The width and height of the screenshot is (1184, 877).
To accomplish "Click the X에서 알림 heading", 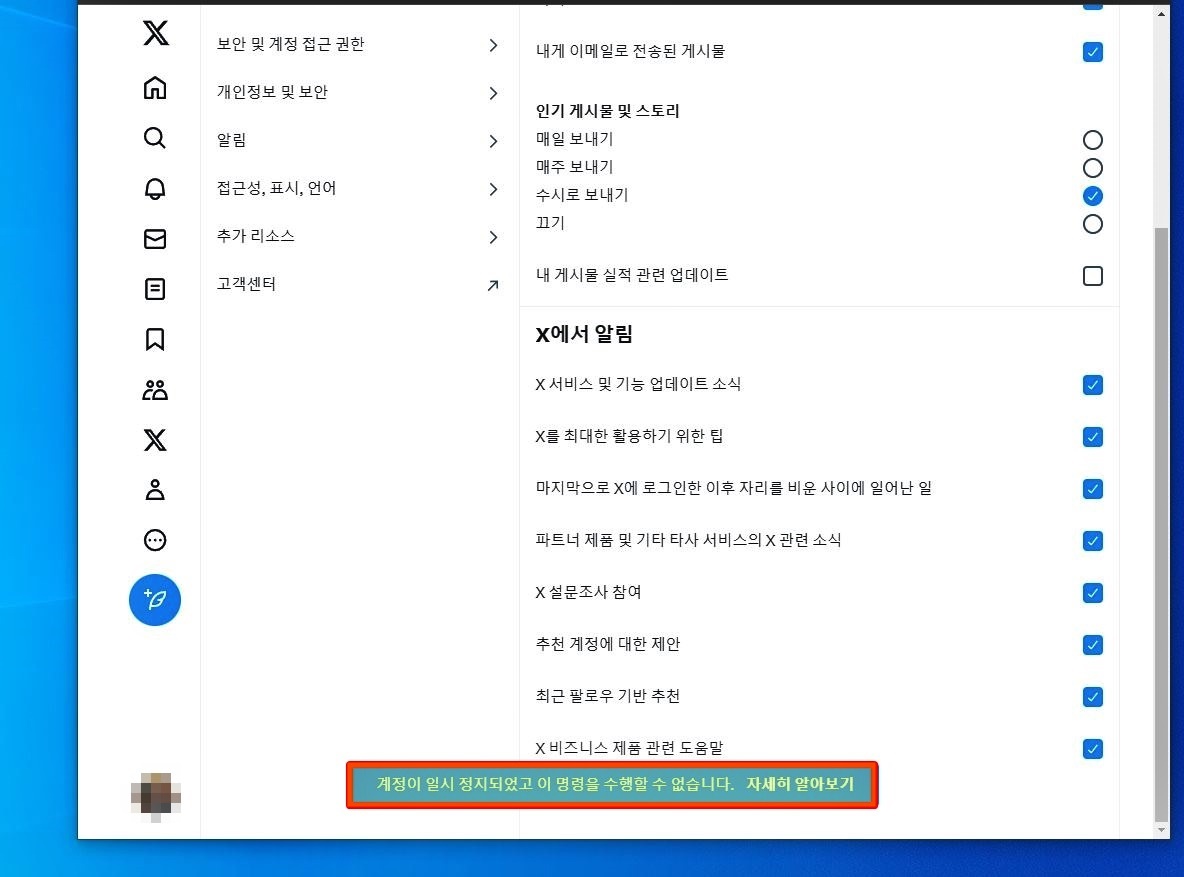I will pos(584,334).
